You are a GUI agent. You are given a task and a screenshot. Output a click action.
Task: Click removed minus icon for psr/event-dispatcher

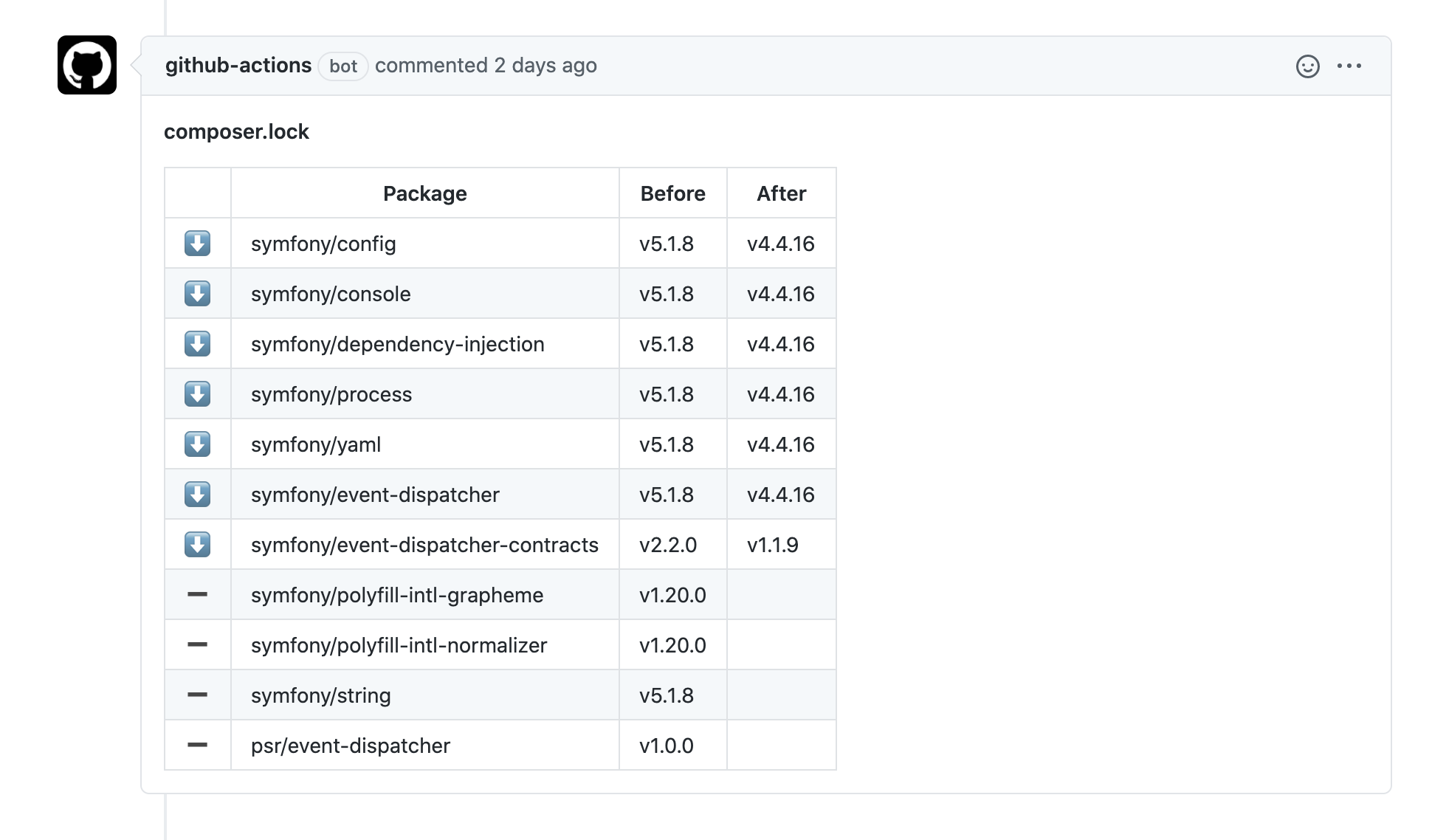(197, 746)
